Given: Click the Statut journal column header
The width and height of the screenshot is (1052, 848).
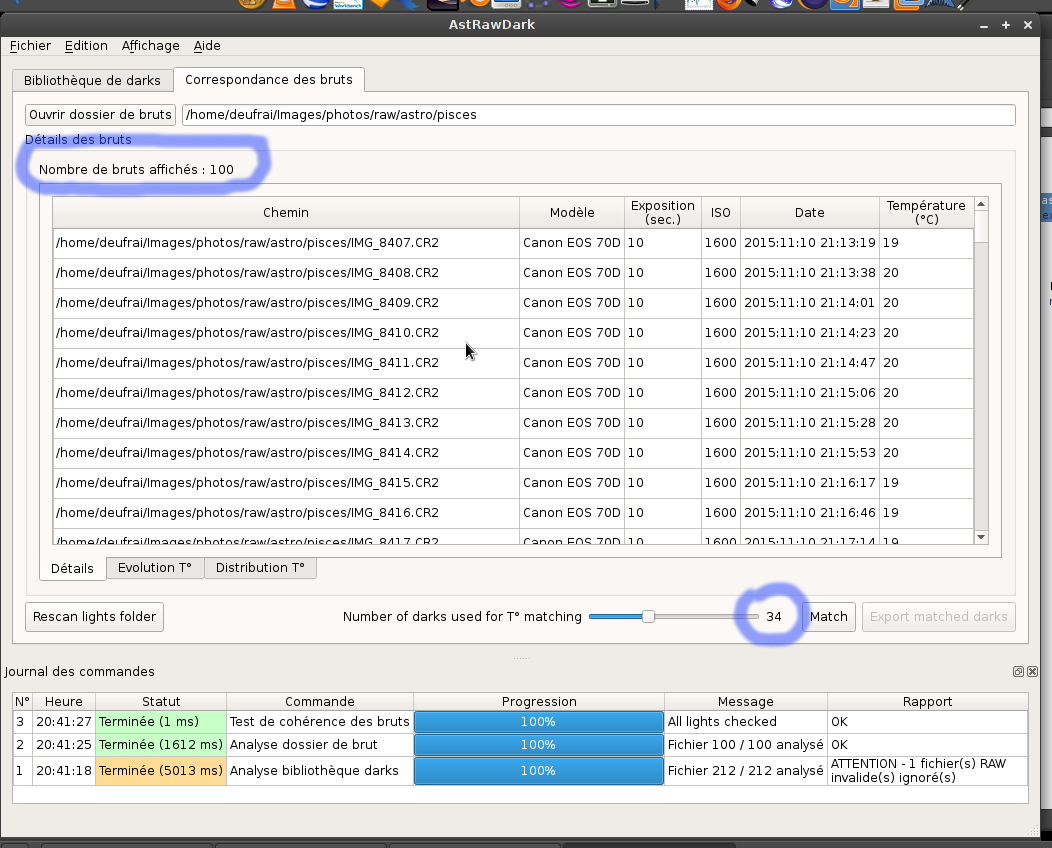Looking at the screenshot, I should [161, 702].
